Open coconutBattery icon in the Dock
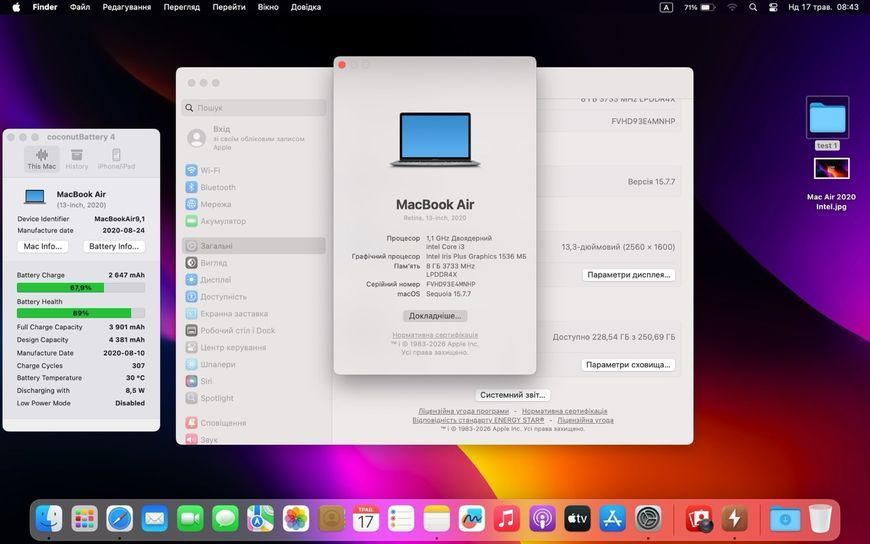Screen dimensions: 870x544 (x=734, y=519)
